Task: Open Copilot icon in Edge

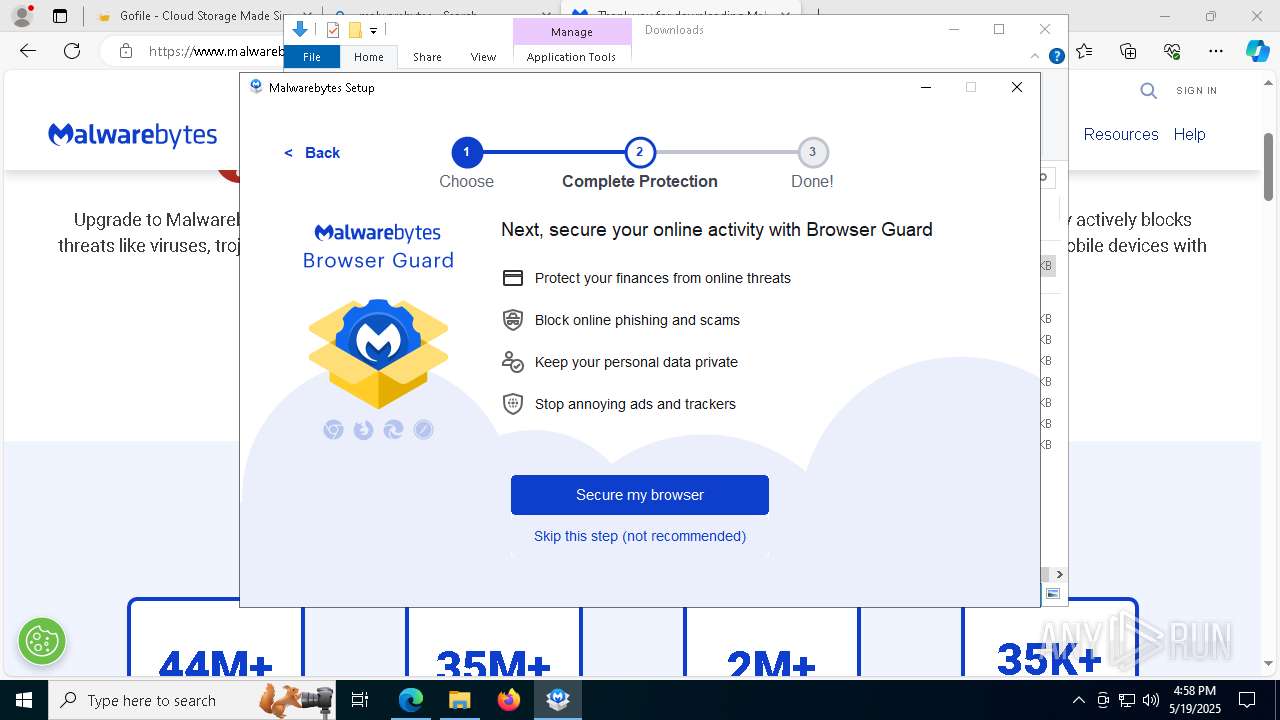Action: [1258, 51]
